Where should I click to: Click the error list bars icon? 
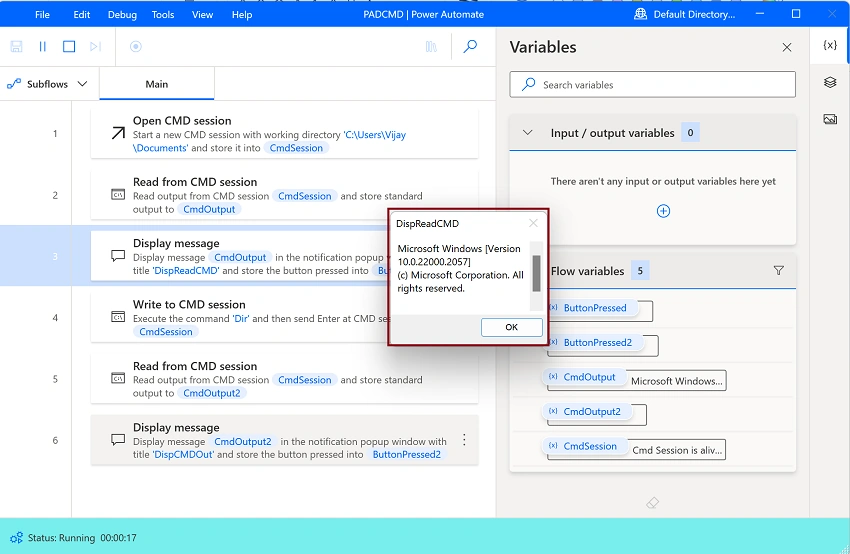[x=431, y=47]
